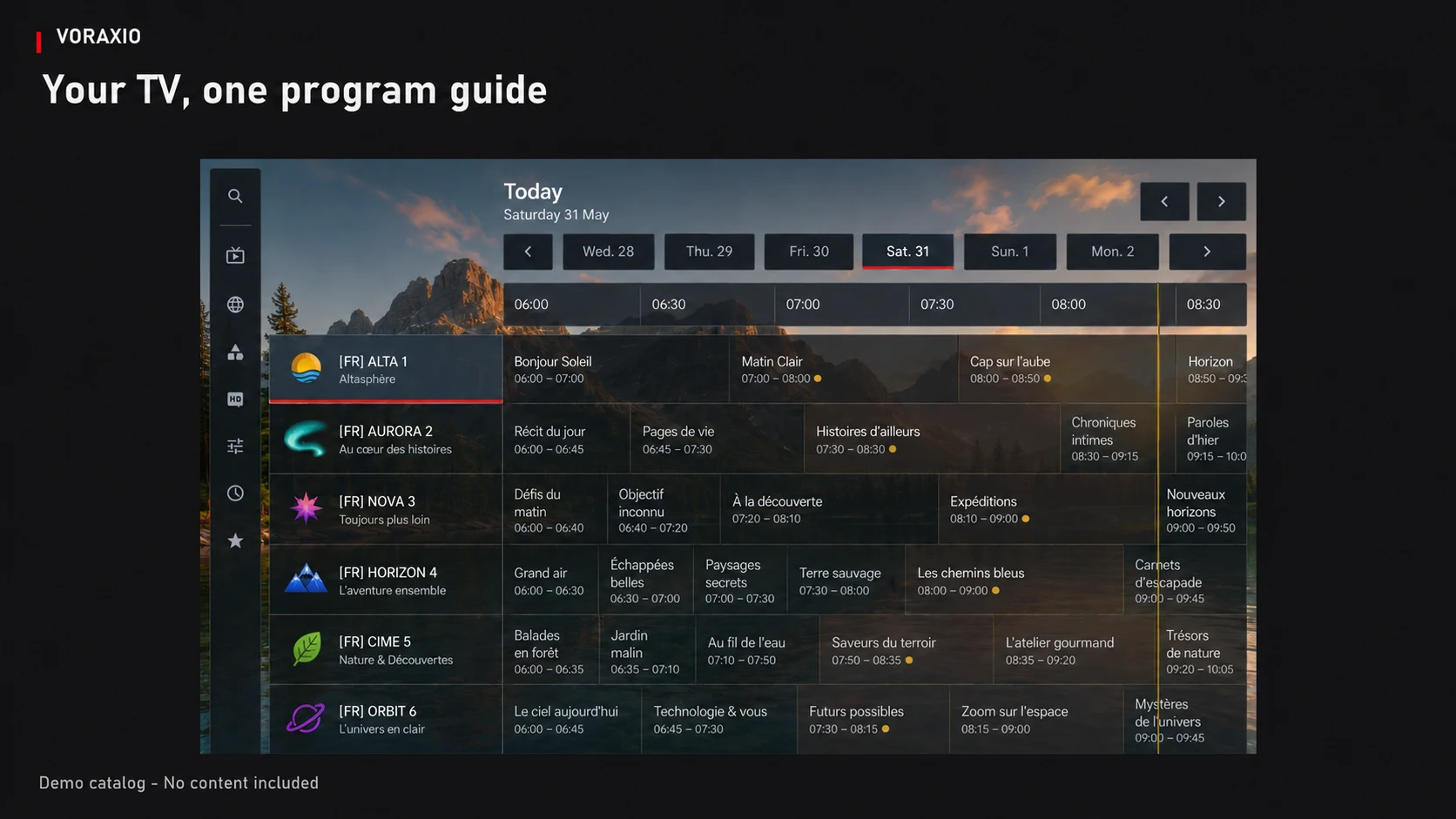Select the HD filter icon in sidebar

coord(235,399)
